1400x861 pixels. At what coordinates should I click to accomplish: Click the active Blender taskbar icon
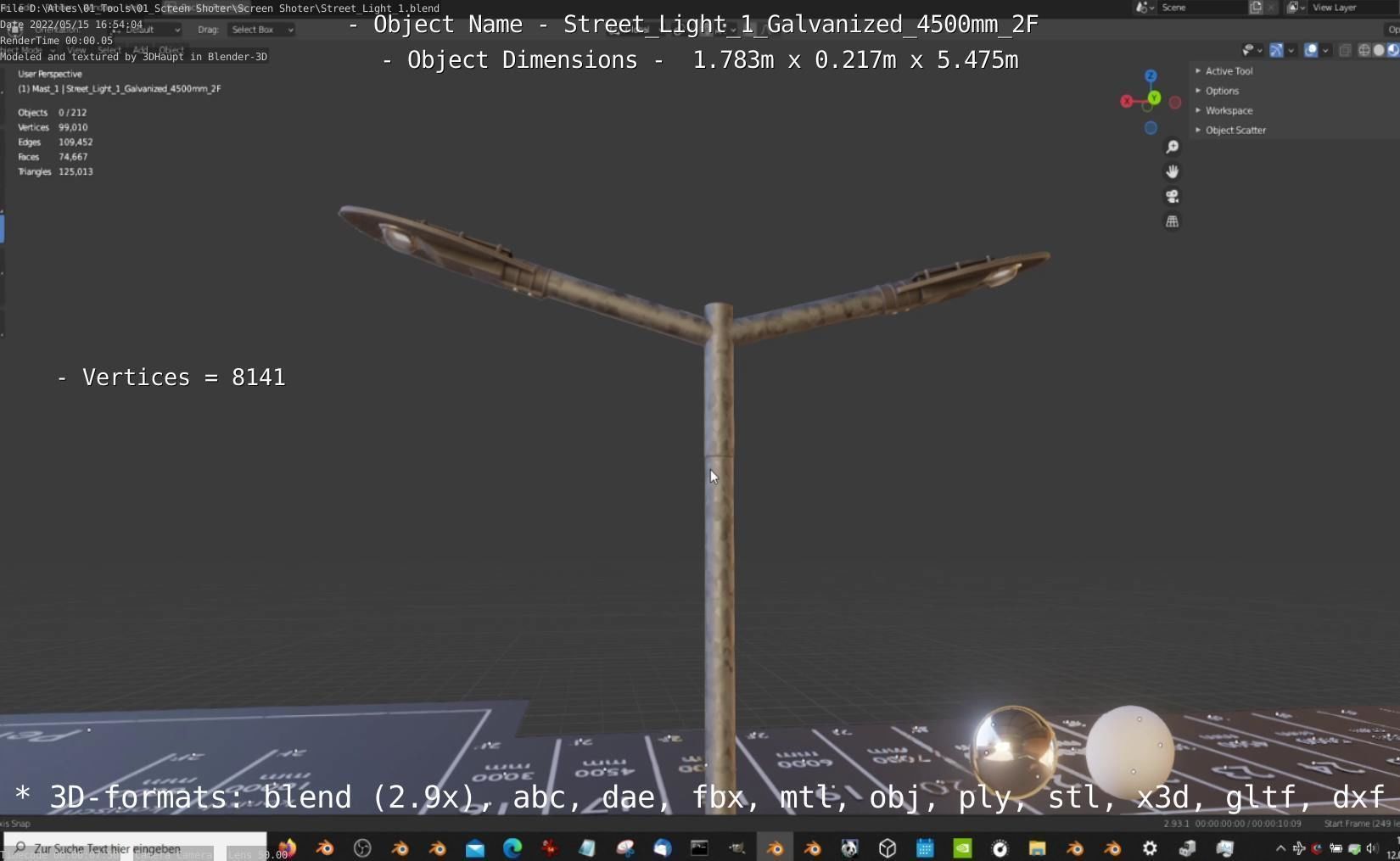click(x=775, y=847)
